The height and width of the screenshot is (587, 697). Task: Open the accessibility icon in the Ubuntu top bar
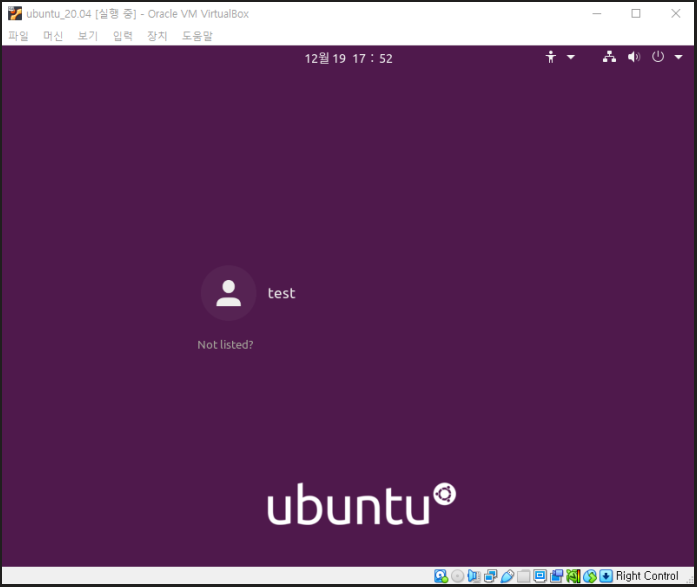551,57
